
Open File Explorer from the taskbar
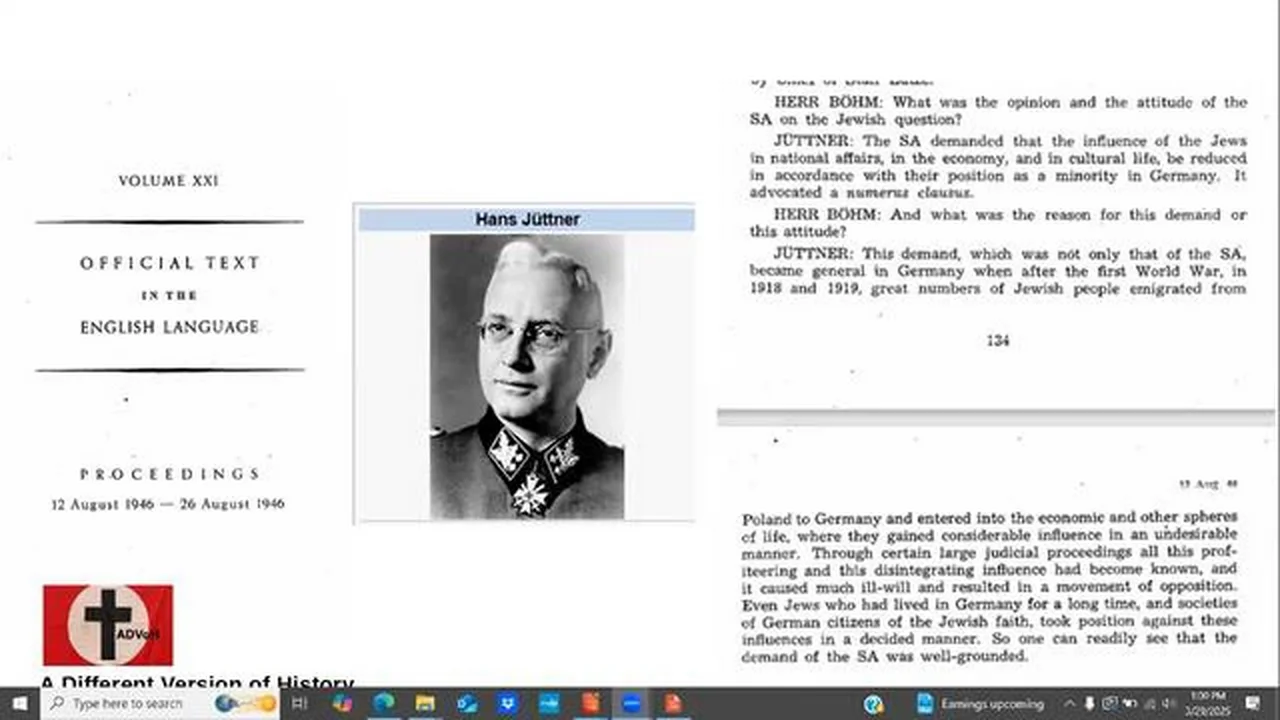click(425, 704)
